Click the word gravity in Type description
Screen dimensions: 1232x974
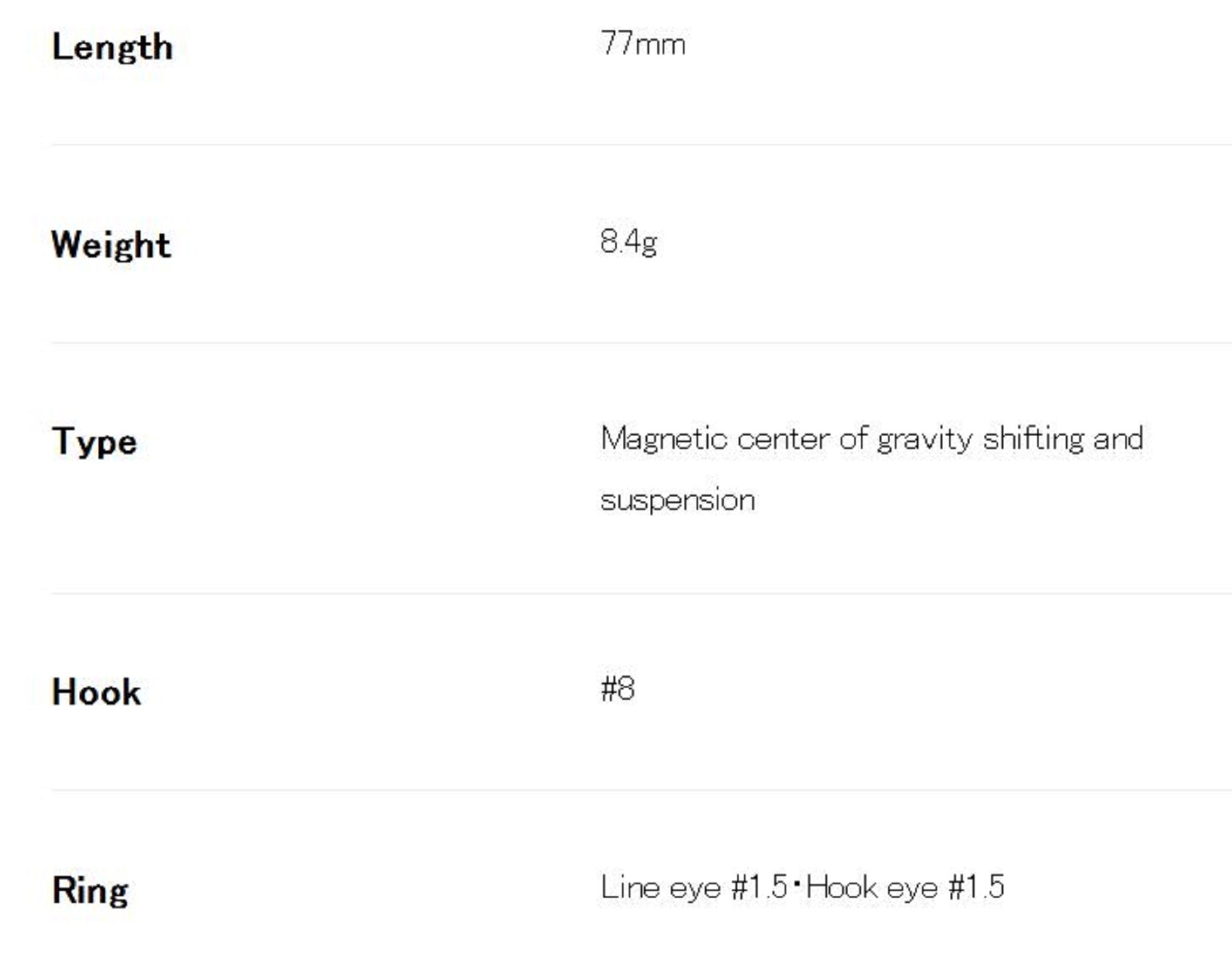(924, 440)
